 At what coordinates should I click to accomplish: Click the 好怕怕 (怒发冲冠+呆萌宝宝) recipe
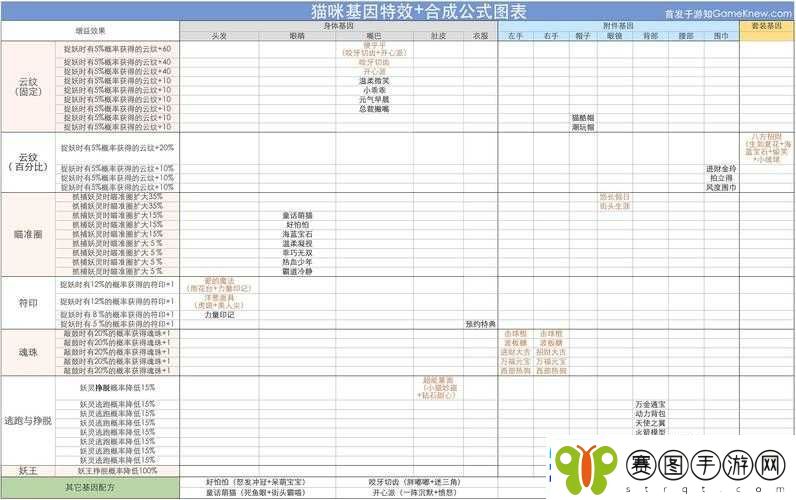[x=256, y=482]
